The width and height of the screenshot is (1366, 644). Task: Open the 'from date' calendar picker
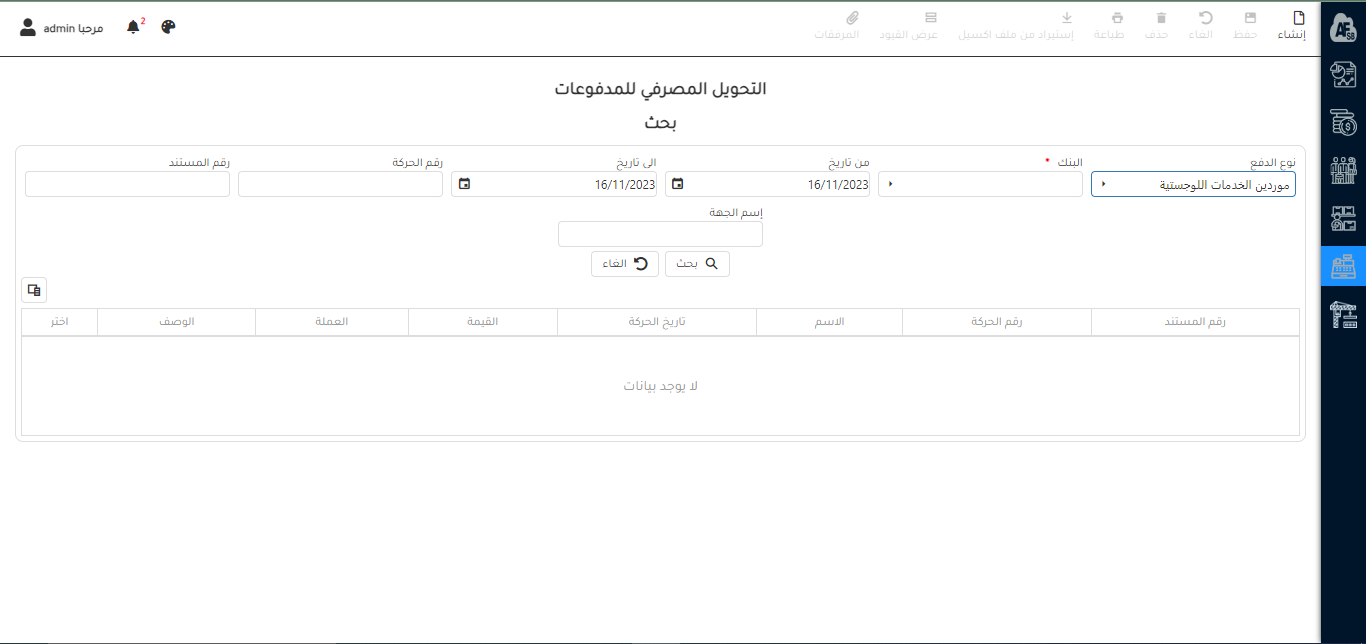pos(678,185)
